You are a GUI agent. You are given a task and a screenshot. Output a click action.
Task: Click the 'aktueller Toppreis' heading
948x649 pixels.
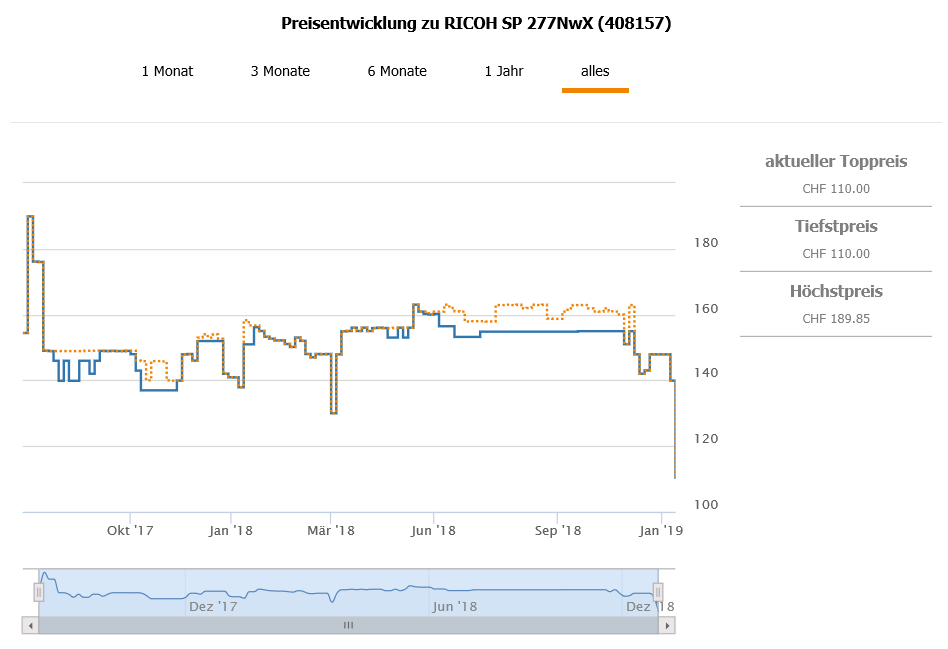coord(836,161)
